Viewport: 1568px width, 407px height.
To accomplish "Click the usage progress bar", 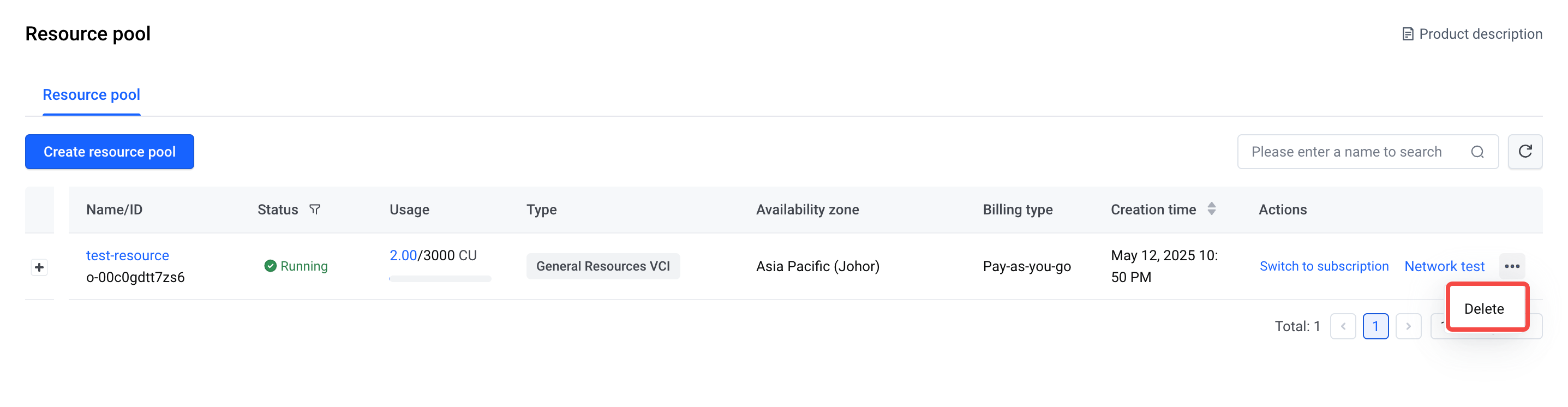I will pos(440,279).
